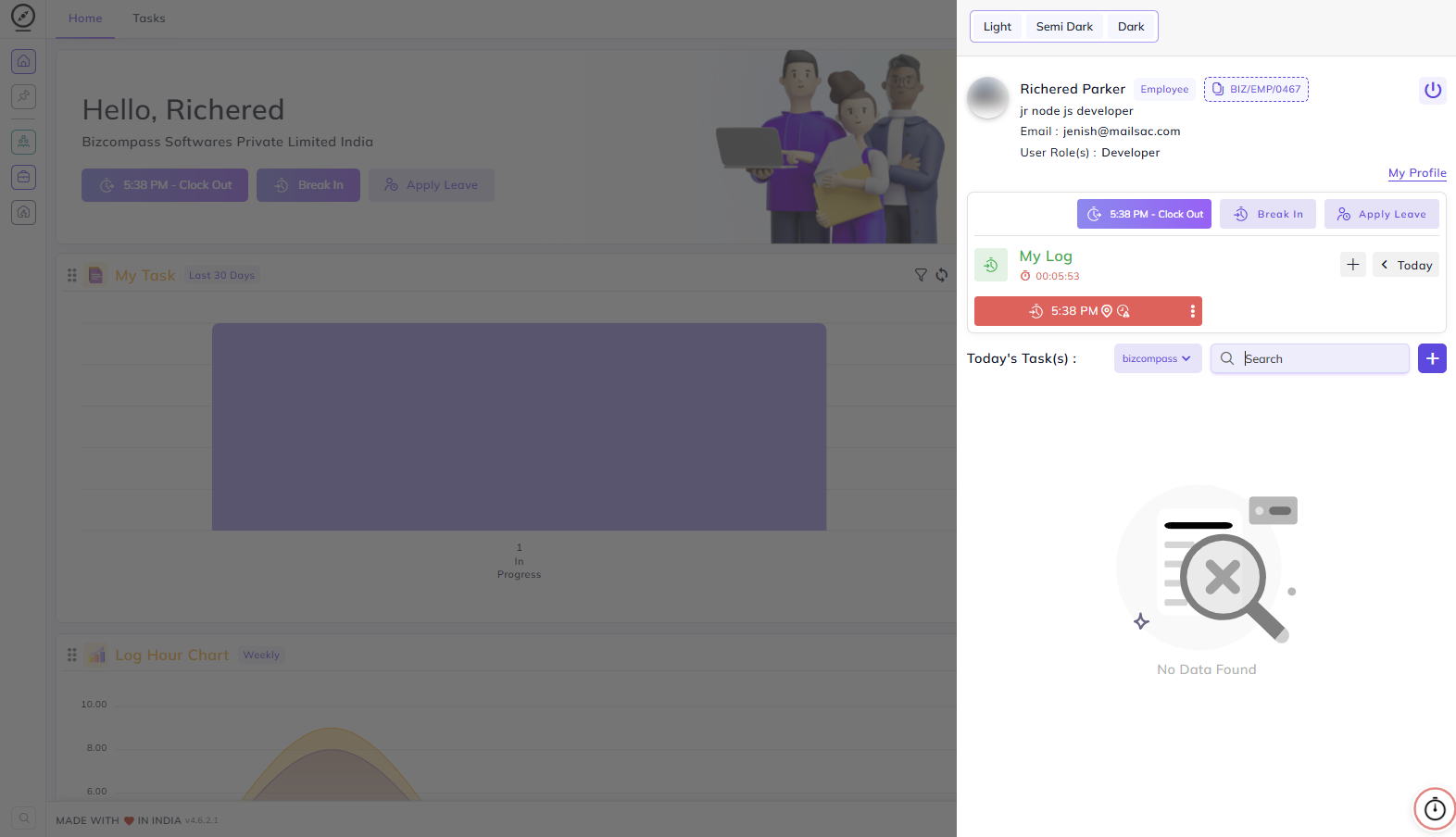Viewport: 1456px width, 837px height.
Task: Click the purple In Progress bar in My Task chart
Action: click(x=519, y=427)
